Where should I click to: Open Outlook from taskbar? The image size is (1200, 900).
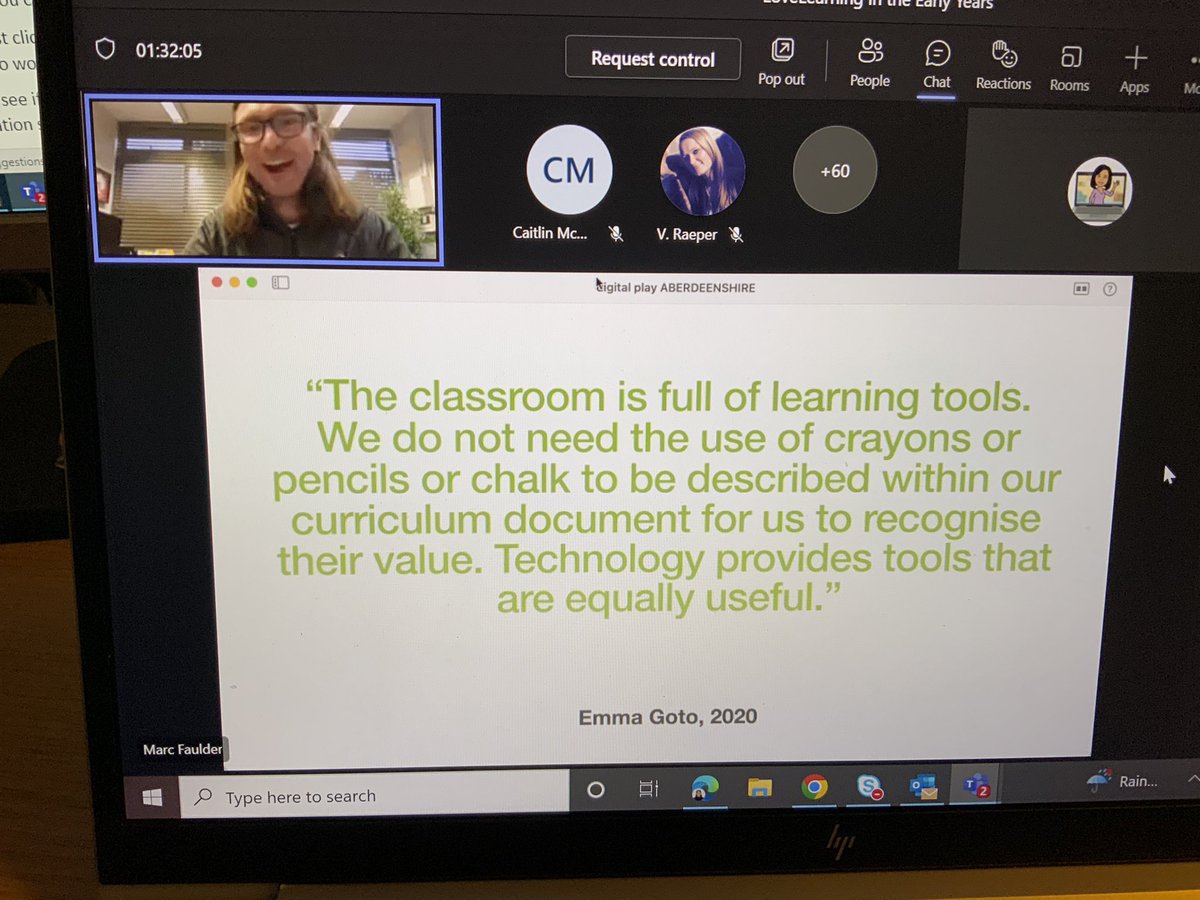point(921,787)
